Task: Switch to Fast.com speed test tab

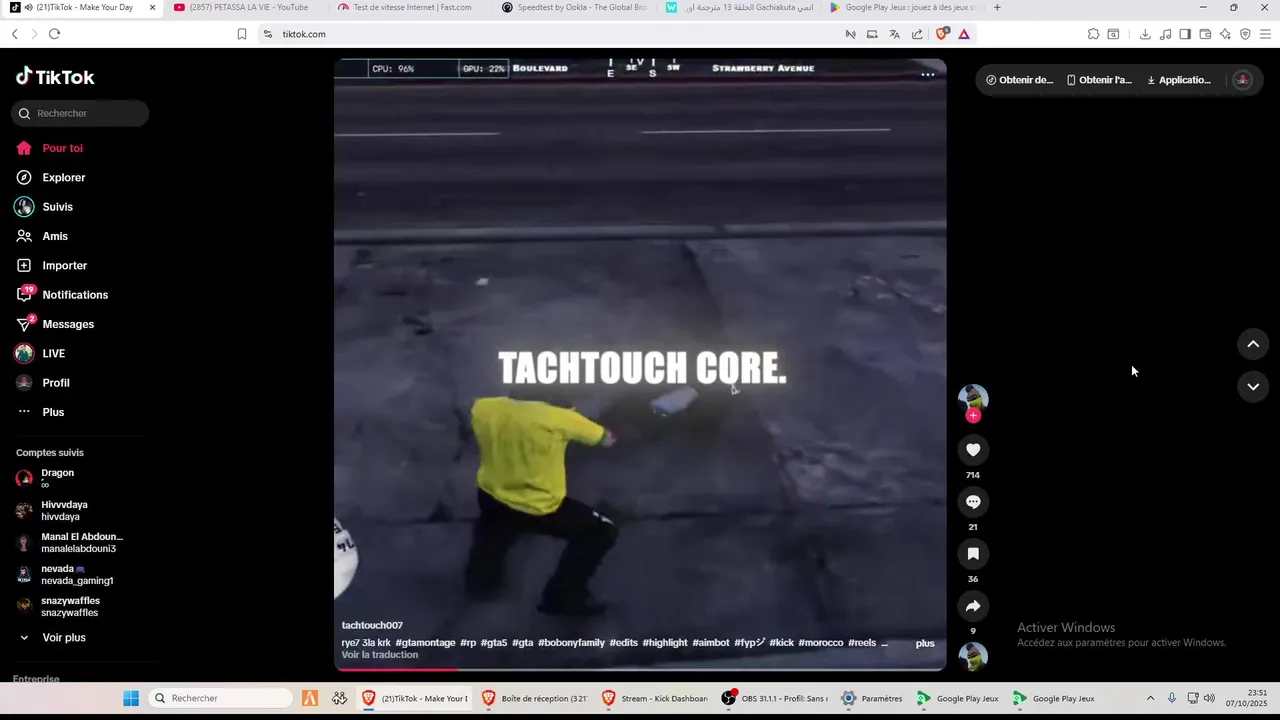Action: coord(410,8)
